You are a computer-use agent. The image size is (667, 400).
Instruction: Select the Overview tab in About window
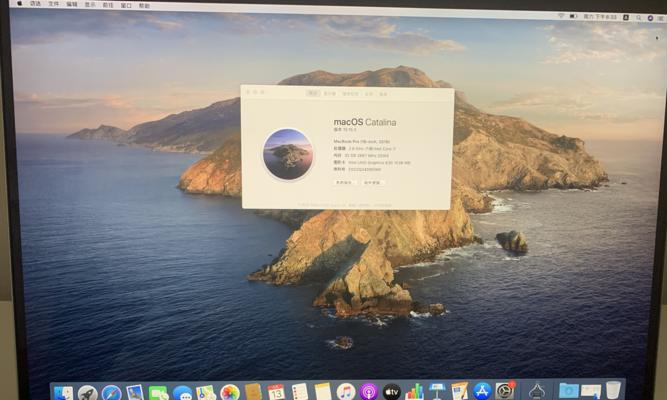(x=313, y=93)
